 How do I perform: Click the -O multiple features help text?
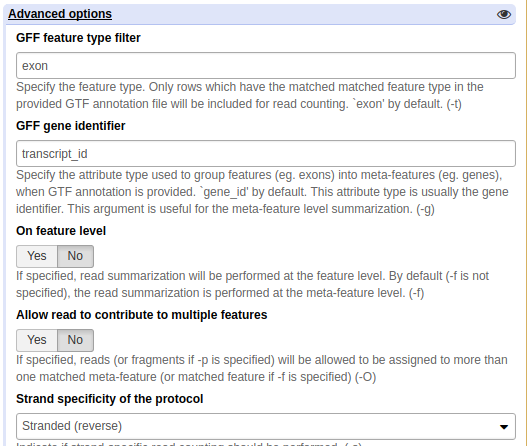tap(261, 368)
